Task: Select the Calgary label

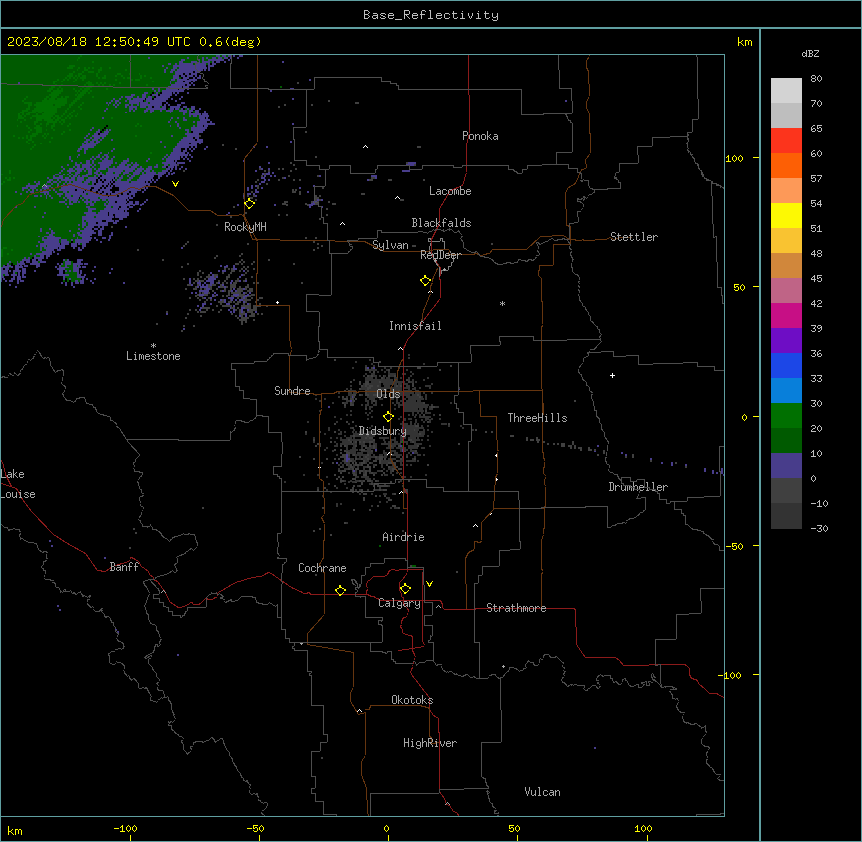Action: pos(399,603)
